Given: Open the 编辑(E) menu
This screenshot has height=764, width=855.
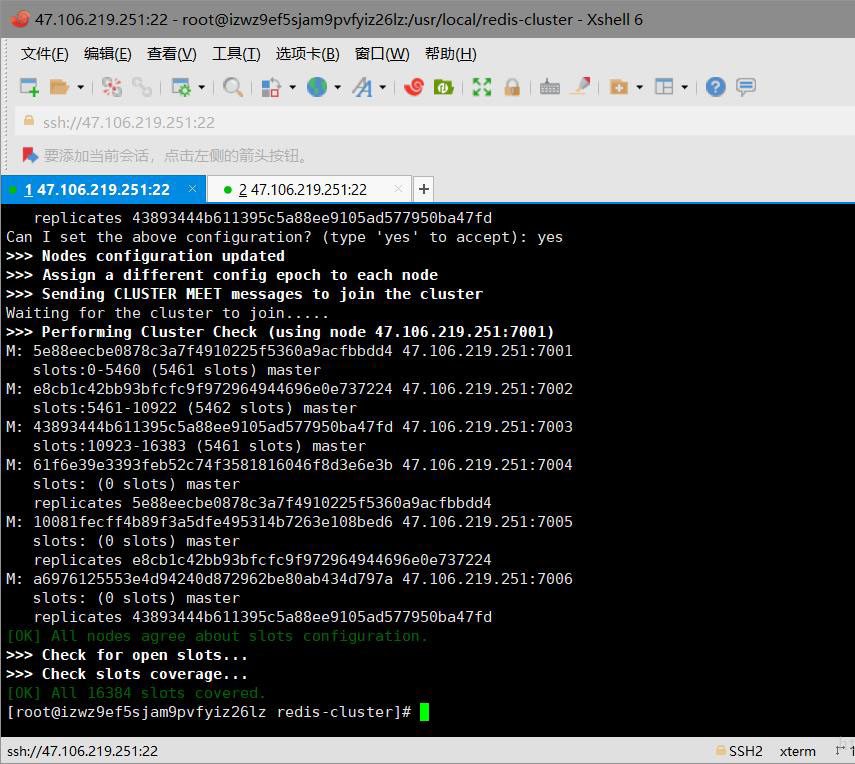Looking at the screenshot, I should coord(108,54).
